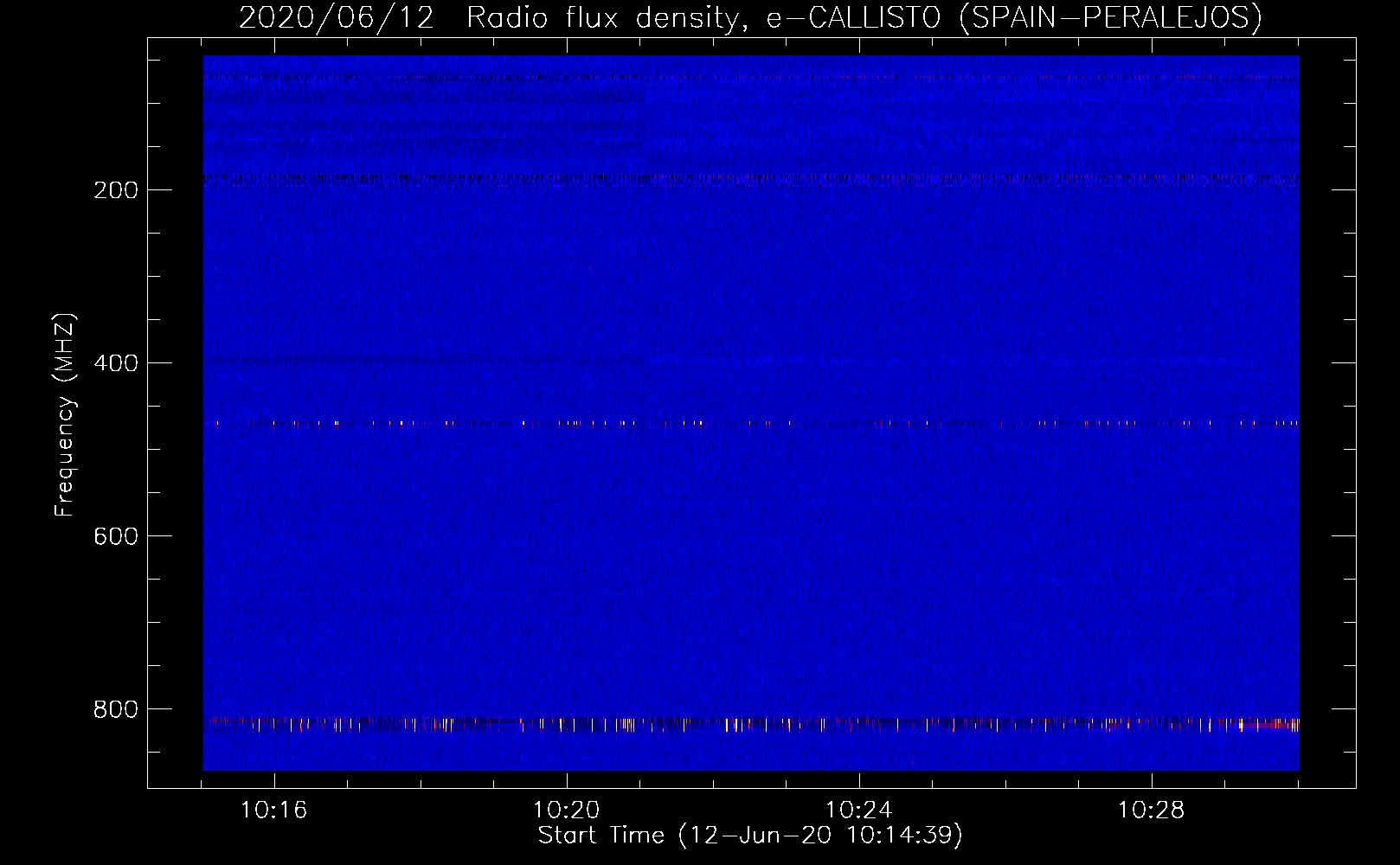The image size is (1400, 865).
Task: Click the '200' frequency tick label
Action: tap(115, 190)
